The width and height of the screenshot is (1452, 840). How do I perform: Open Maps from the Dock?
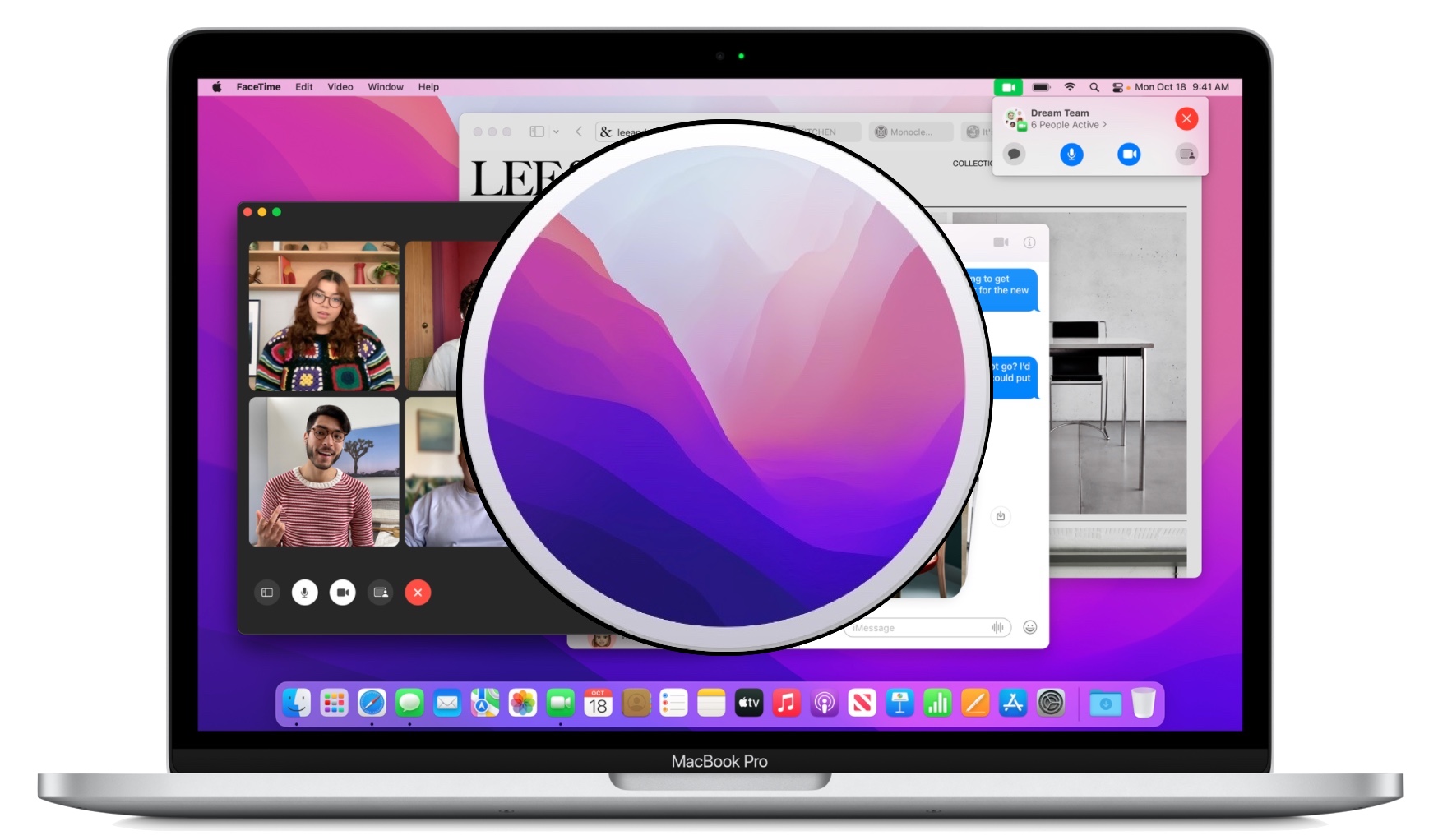pos(485,704)
